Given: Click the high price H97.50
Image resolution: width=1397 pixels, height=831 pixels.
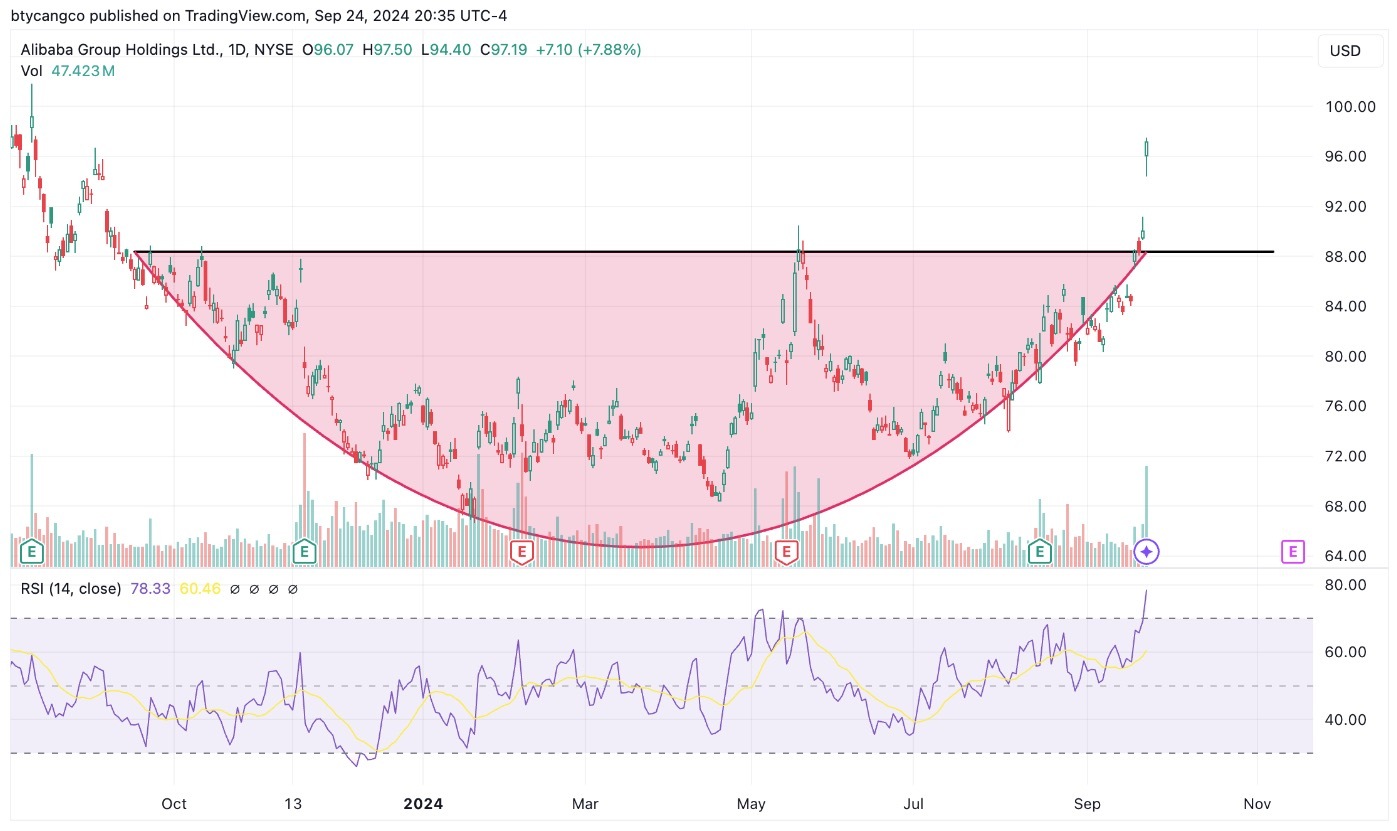Looking at the screenshot, I should [387, 49].
